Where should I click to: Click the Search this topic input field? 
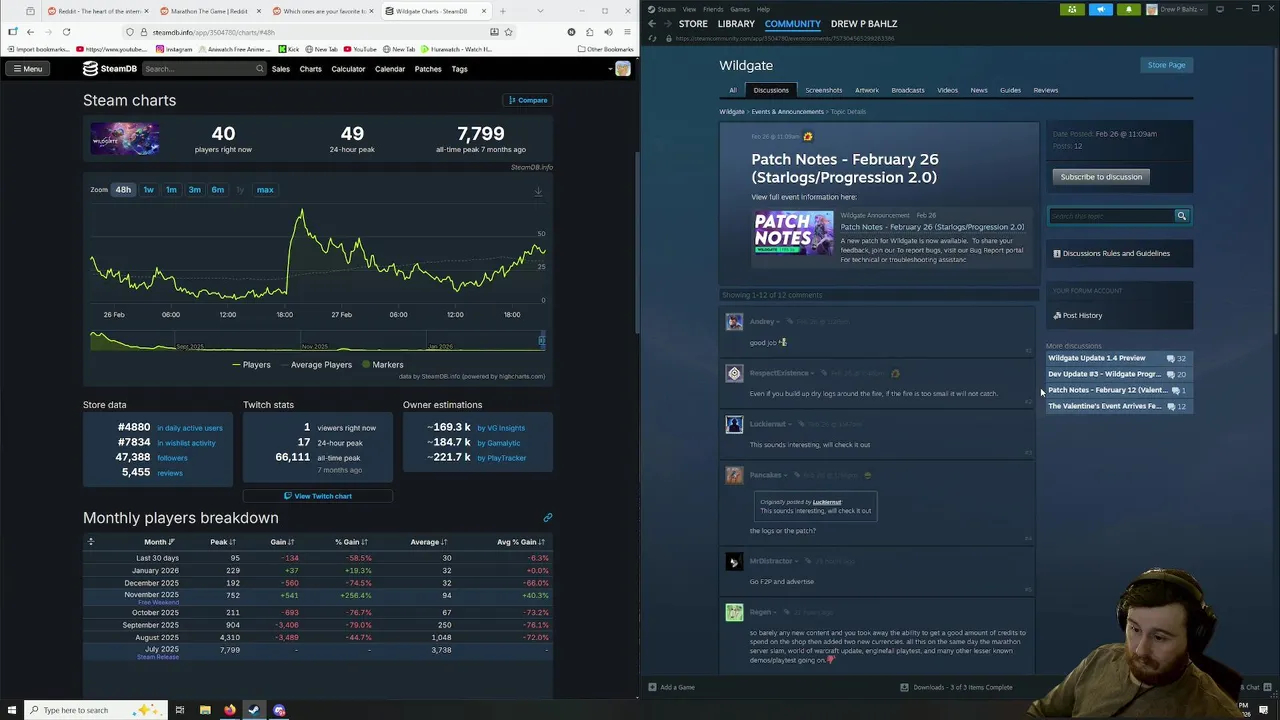click(x=1111, y=216)
